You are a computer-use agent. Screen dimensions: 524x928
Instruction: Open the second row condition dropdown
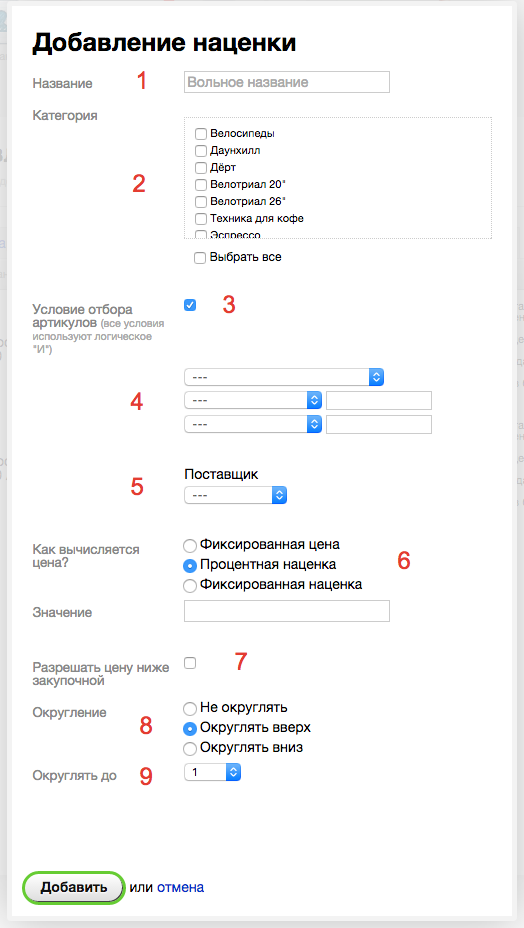(253, 401)
